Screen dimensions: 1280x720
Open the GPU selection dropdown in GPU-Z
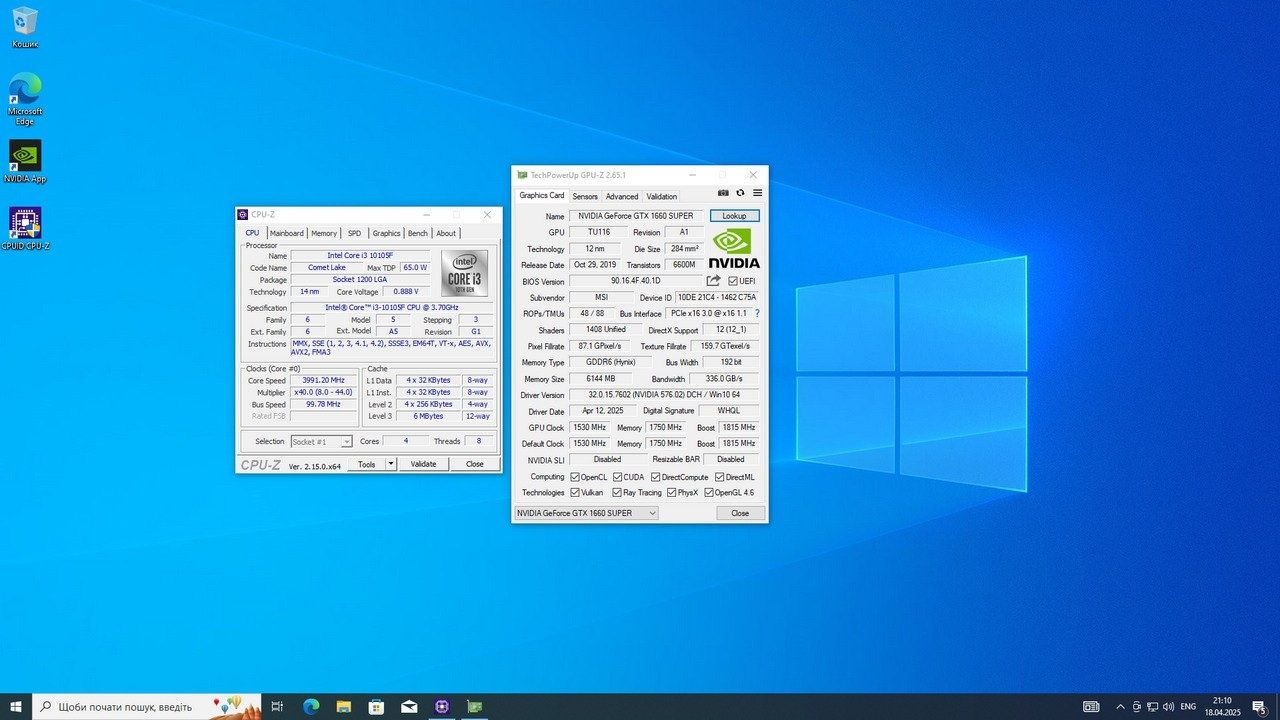pyautogui.click(x=586, y=513)
